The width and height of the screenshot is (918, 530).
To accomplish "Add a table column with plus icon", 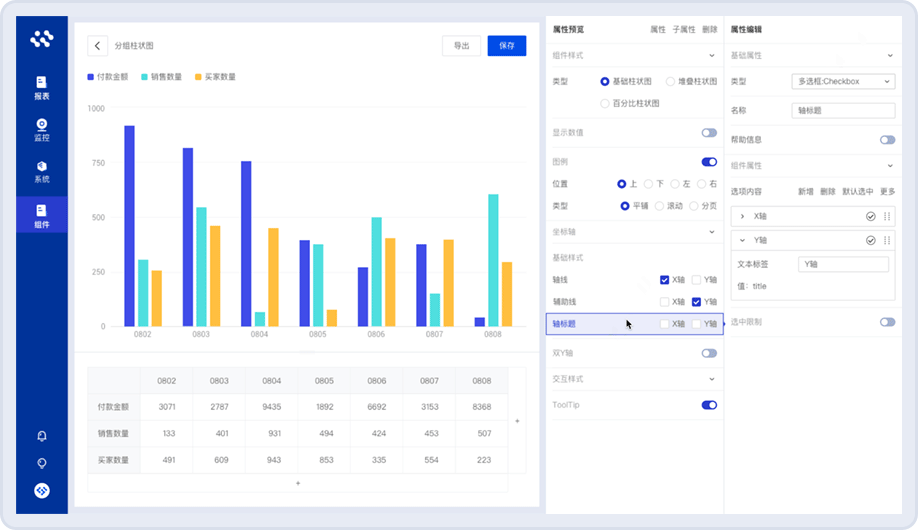I will (517, 420).
